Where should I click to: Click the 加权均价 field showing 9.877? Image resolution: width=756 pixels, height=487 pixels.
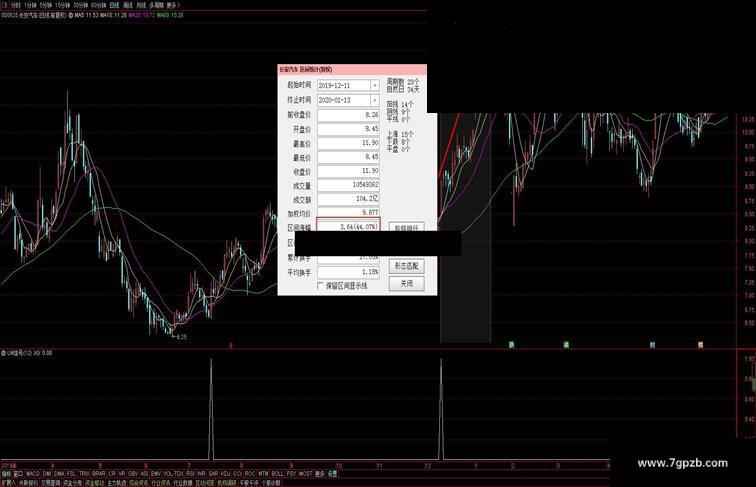(348, 213)
